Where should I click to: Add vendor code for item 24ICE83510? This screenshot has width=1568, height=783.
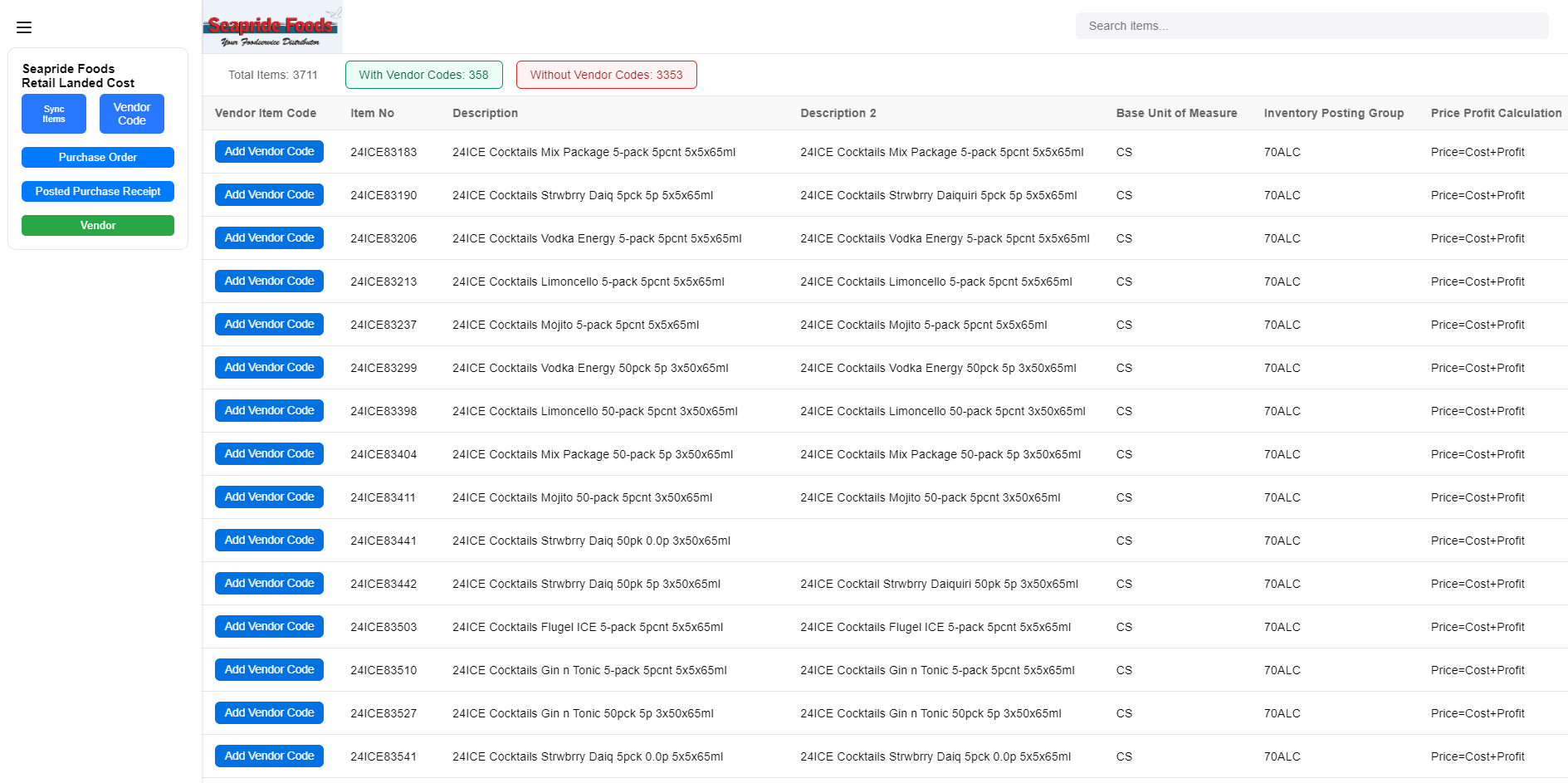point(269,669)
